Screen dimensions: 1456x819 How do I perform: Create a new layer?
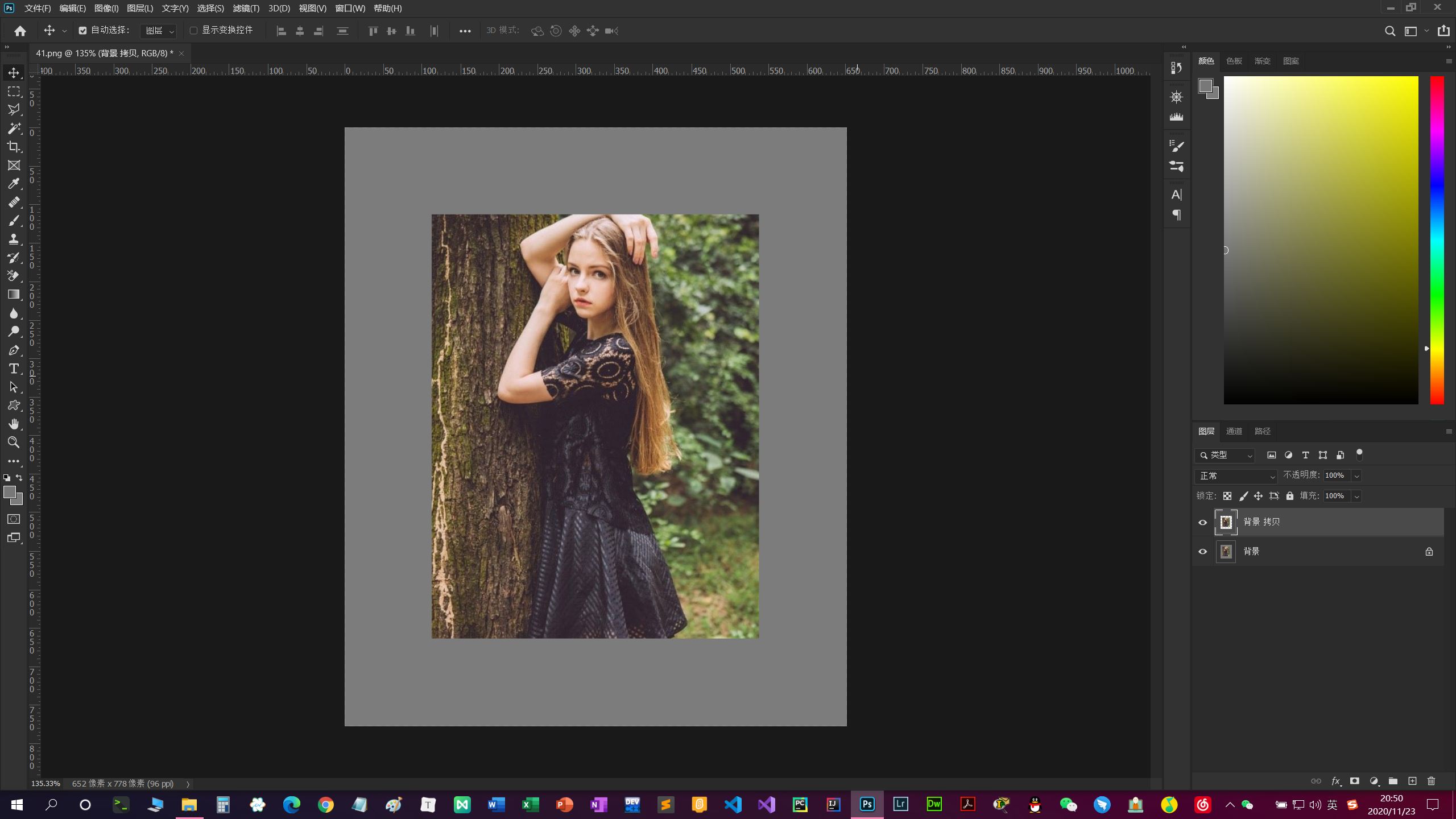[1412, 781]
